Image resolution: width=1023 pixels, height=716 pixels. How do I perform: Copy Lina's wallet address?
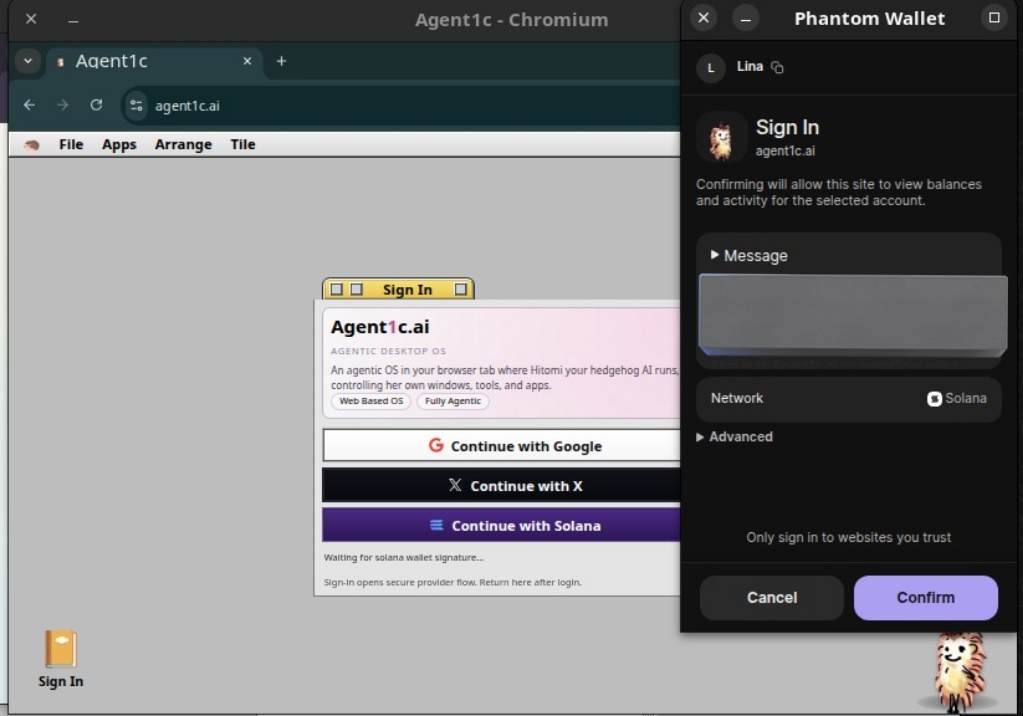[x=777, y=67]
